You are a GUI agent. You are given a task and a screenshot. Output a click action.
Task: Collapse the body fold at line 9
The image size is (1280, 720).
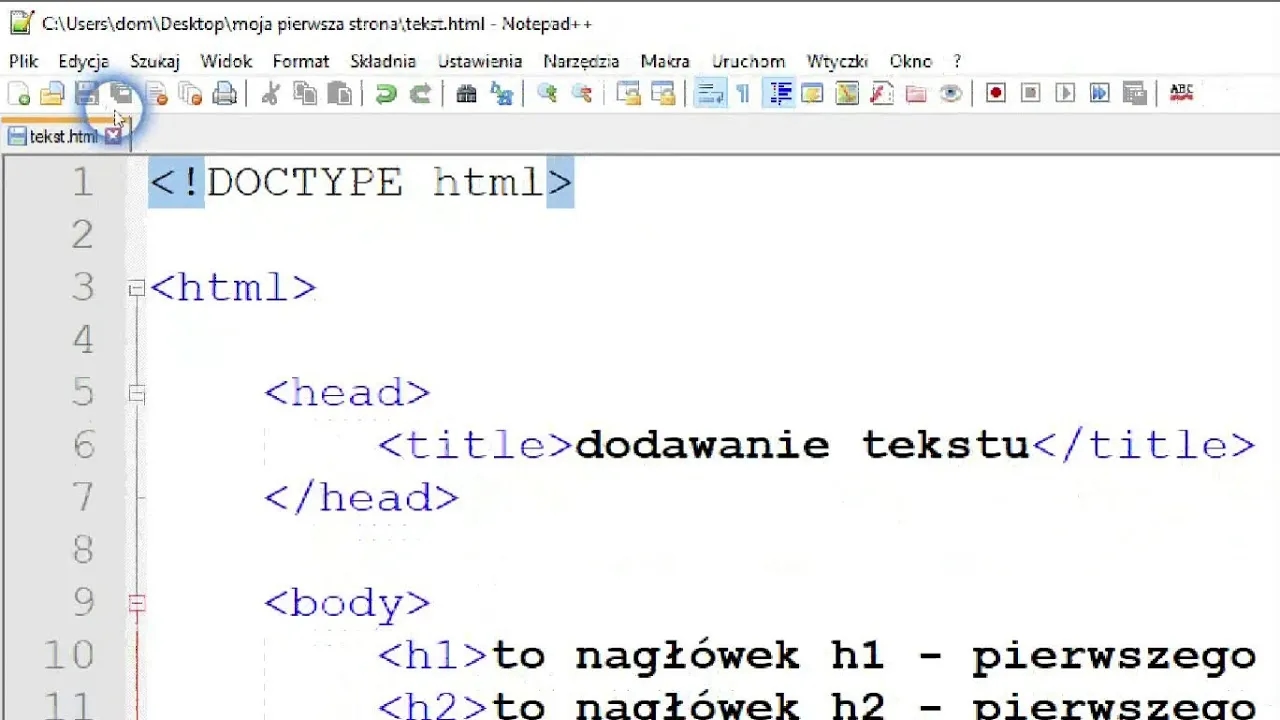136,602
